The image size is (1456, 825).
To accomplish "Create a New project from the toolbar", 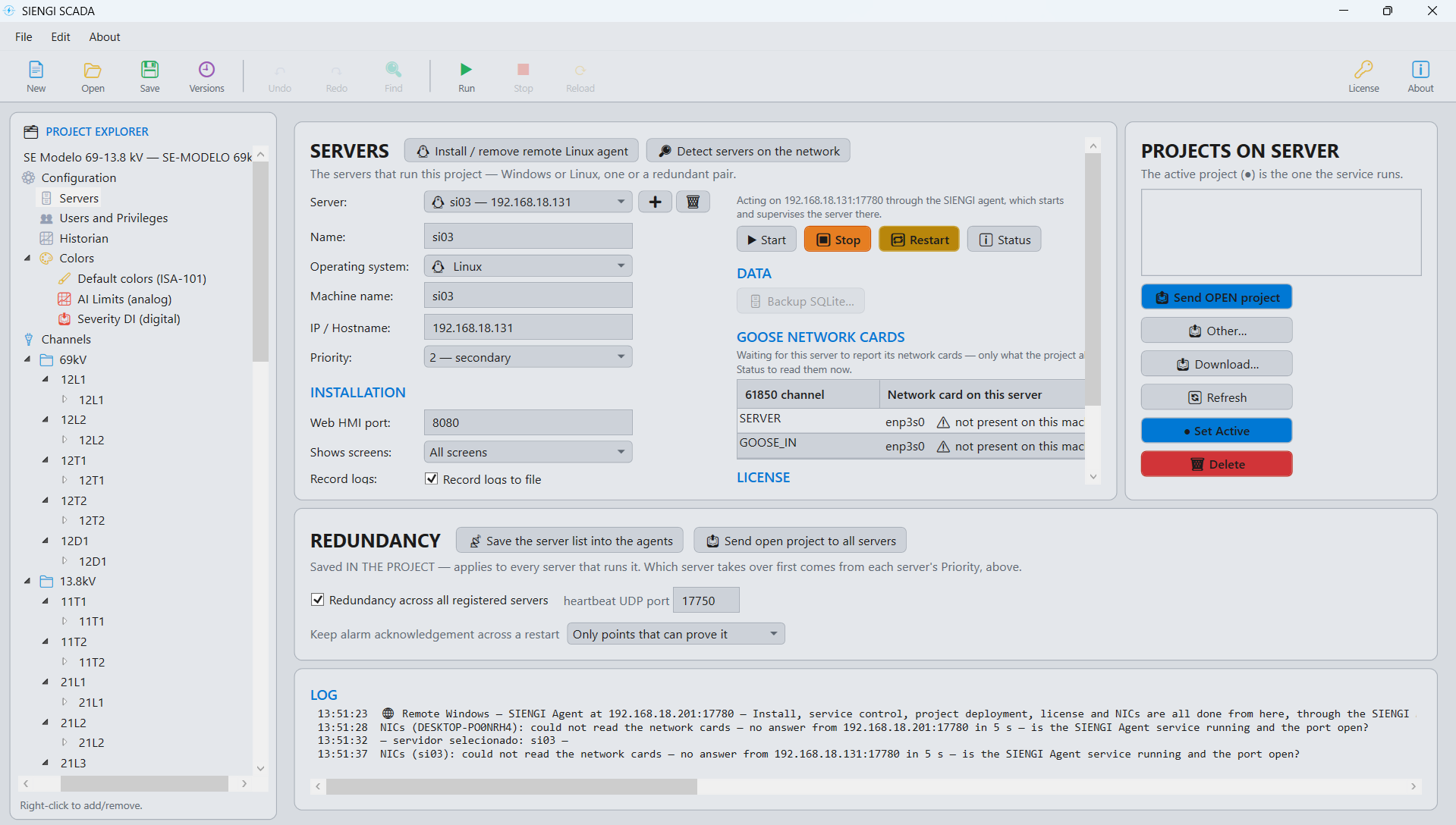I will 36,76.
